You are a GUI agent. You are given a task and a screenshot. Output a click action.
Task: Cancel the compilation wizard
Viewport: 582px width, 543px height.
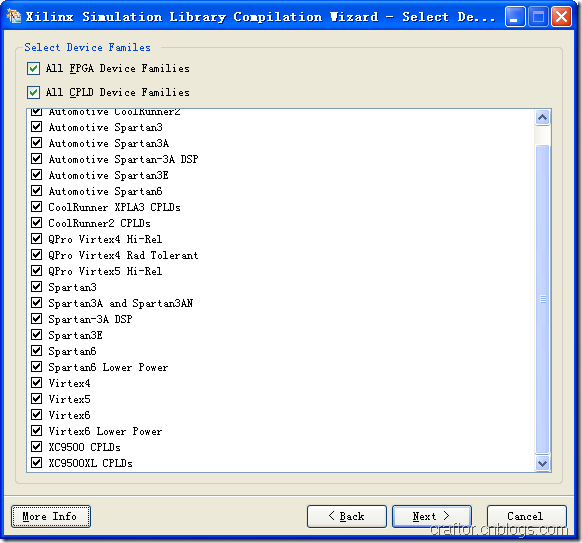point(526,516)
